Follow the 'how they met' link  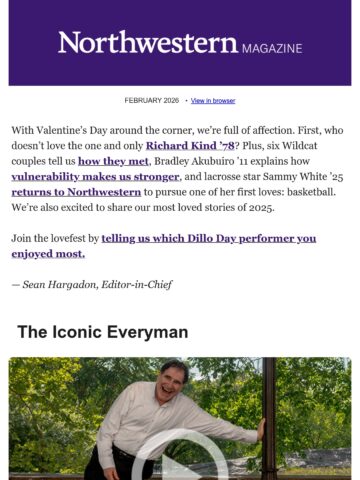click(x=113, y=161)
